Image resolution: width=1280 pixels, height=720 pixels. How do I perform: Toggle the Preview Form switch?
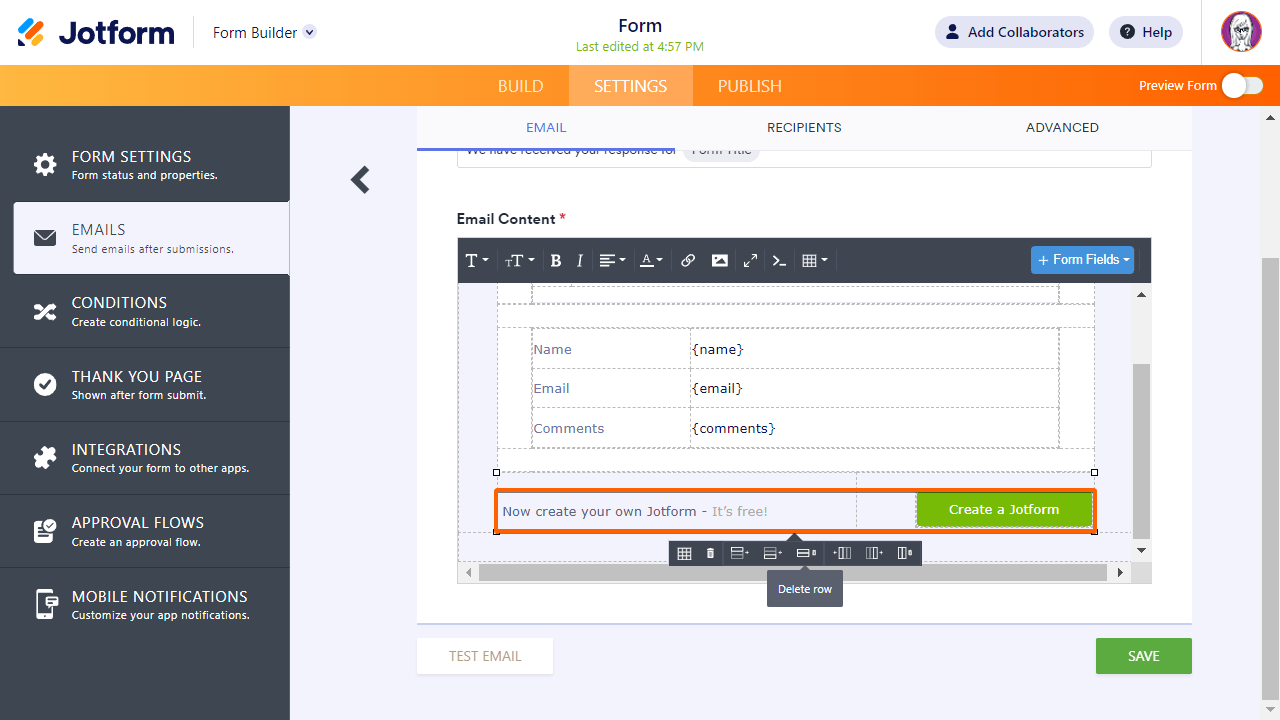[1242, 86]
